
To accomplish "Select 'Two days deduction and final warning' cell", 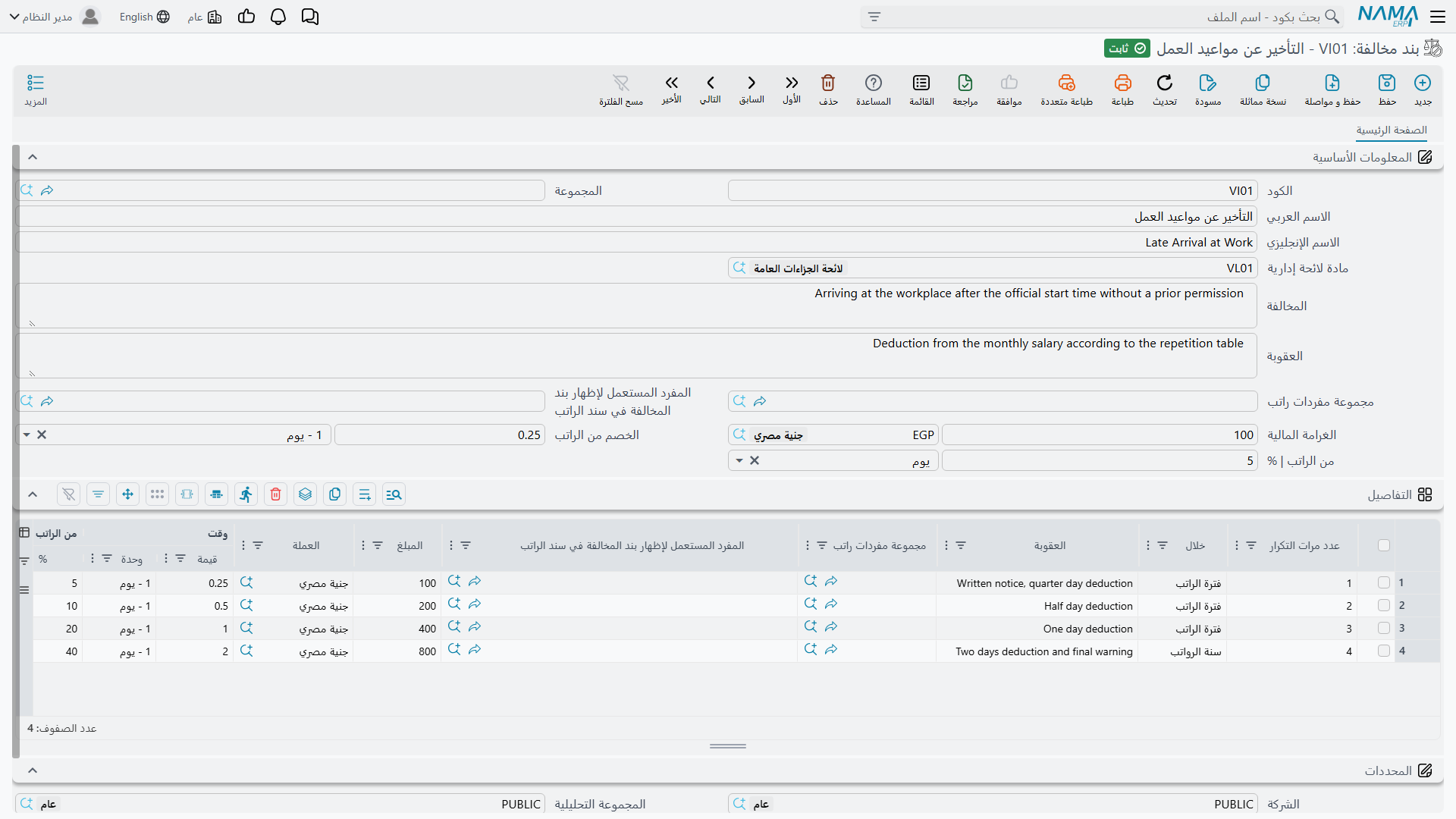I will 1037,651.
